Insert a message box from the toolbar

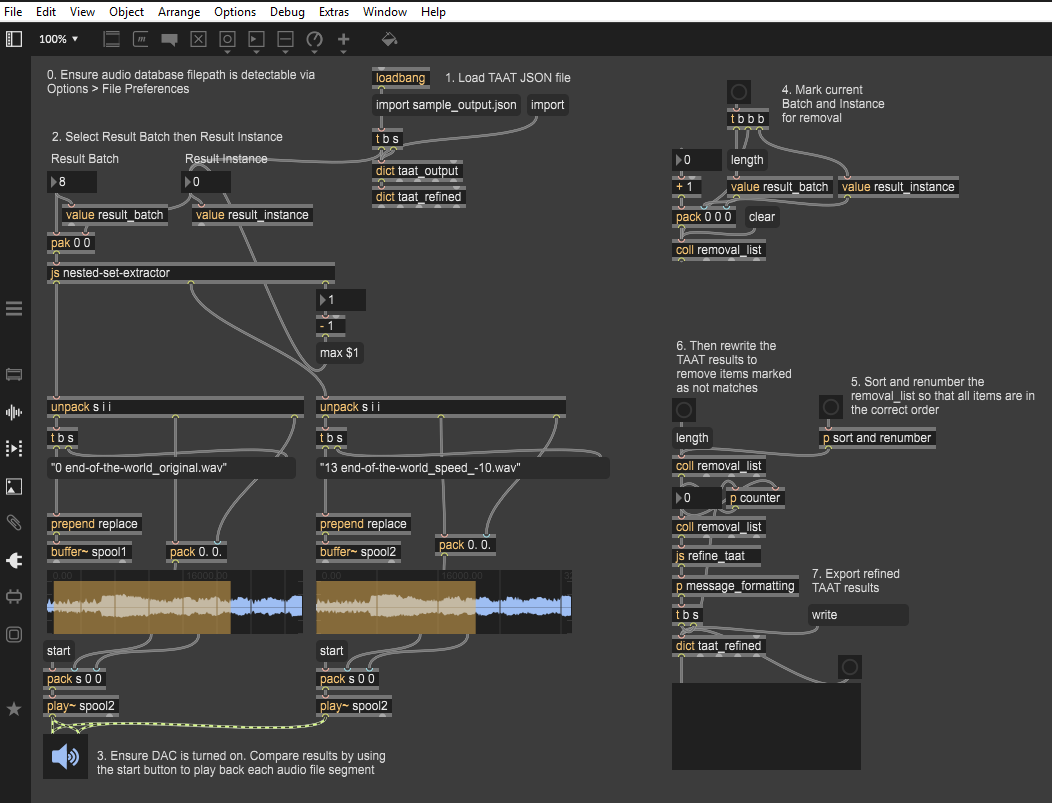[x=141, y=40]
